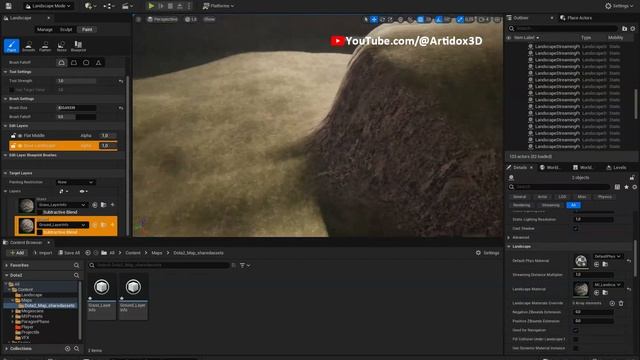
Task: Open Ground_LayerInfo asset dropdown
Action: 62,225
